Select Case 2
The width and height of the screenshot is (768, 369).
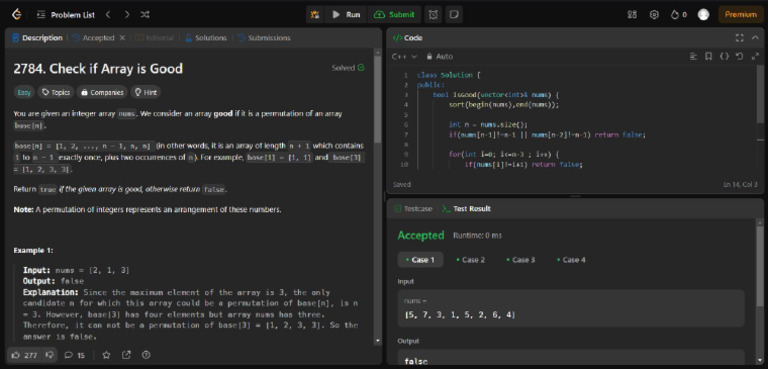[x=471, y=260]
